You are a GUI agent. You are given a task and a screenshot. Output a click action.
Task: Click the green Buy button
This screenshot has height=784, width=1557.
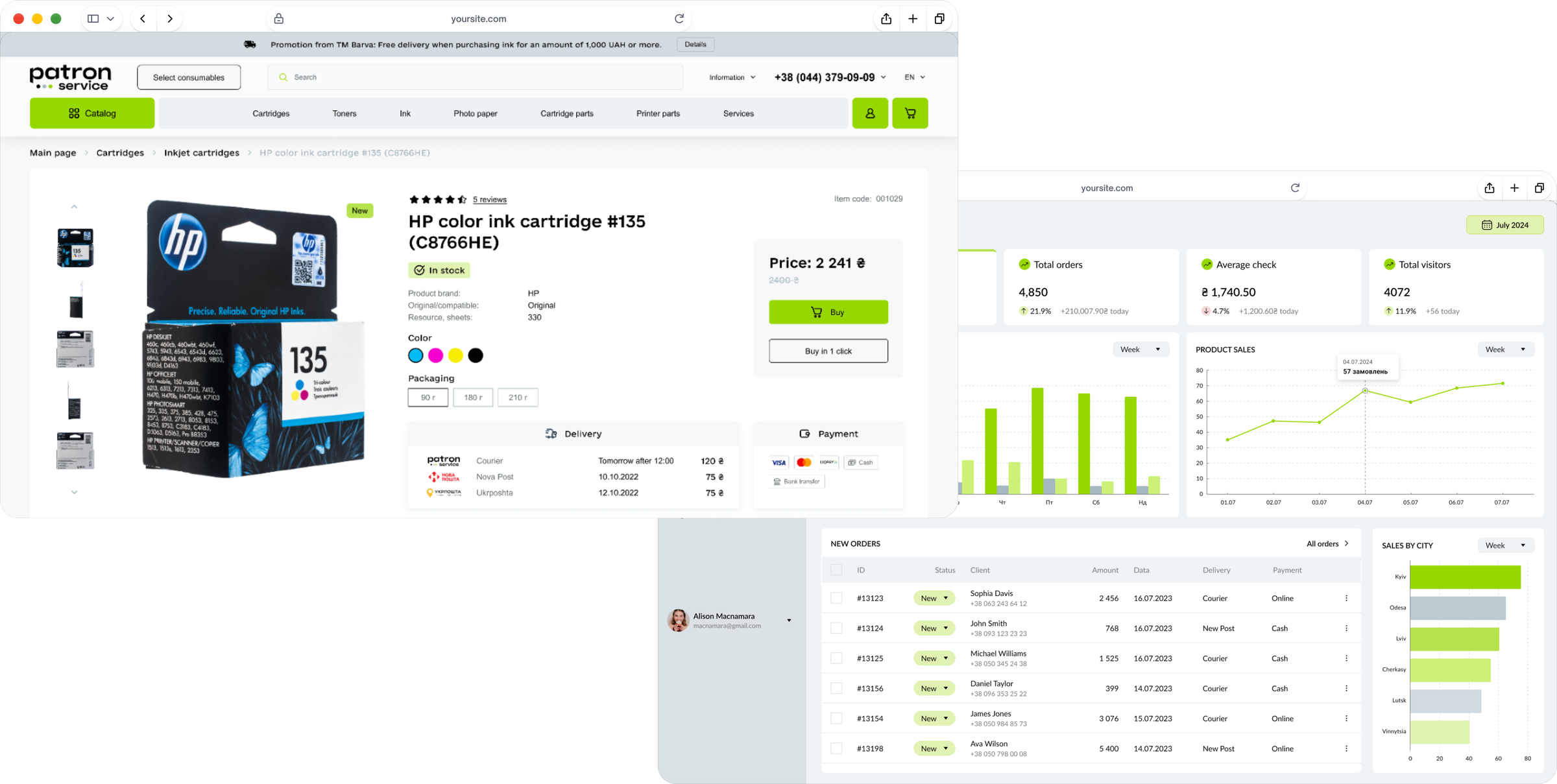[x=828, y=312]
